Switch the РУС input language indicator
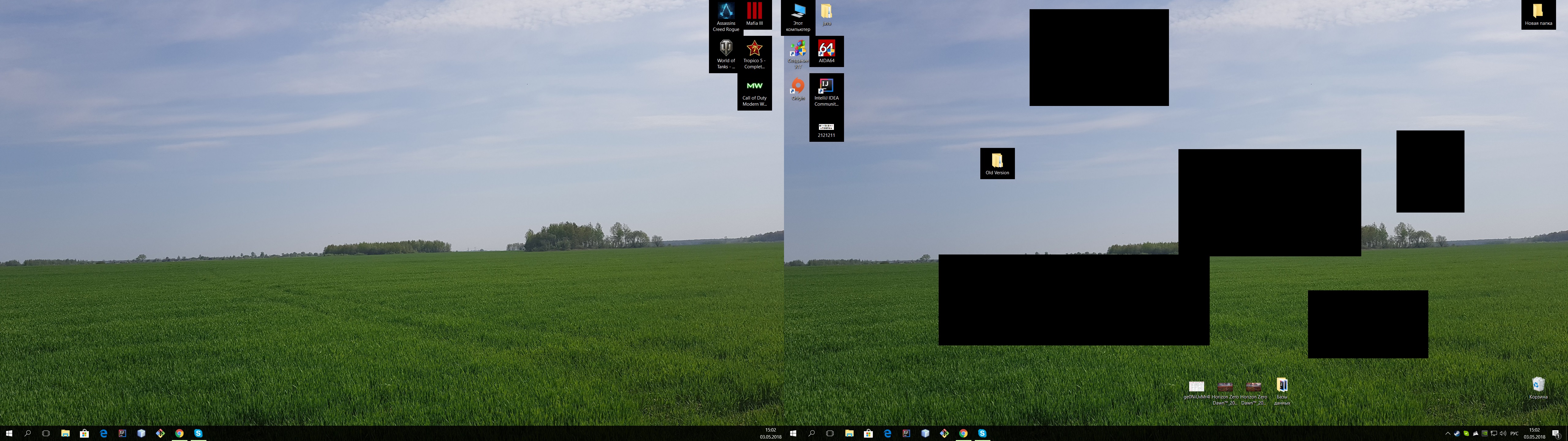Screen dimensions: 1568x441 coord(1514,434)
